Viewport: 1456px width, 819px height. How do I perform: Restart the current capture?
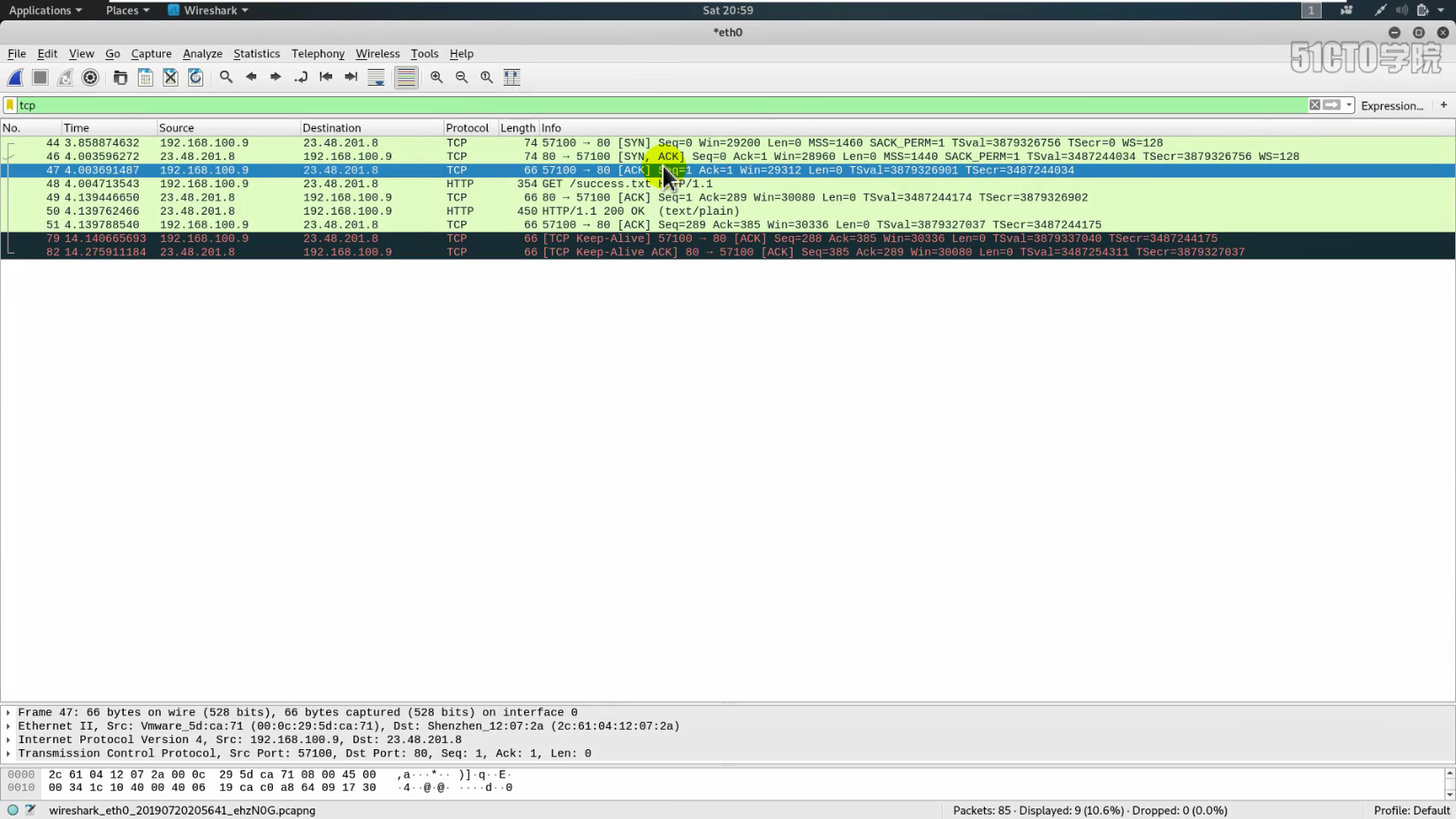65,77
